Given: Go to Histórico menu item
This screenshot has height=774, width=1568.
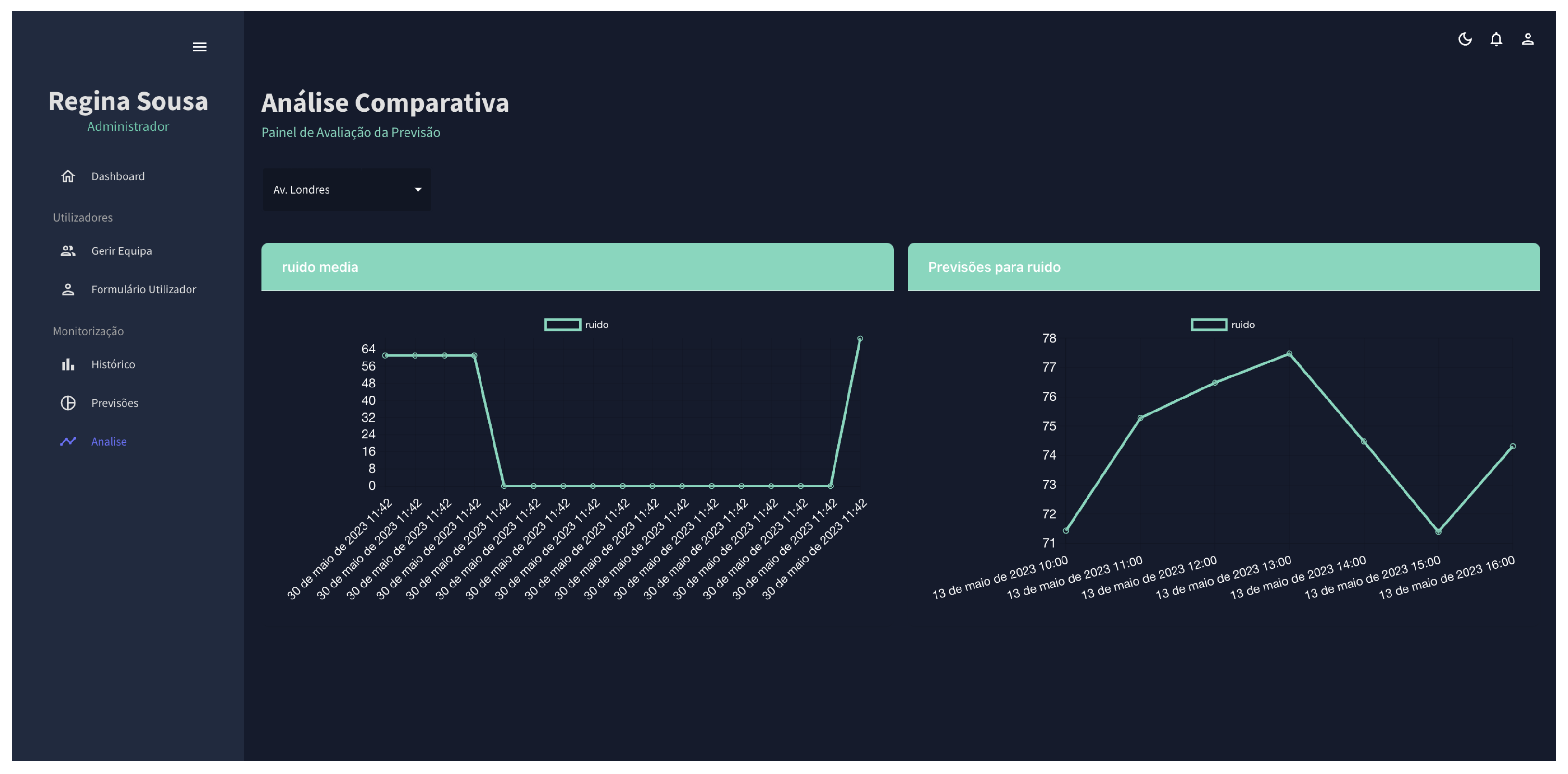Looking at the screenshot, I should [113, 364].
